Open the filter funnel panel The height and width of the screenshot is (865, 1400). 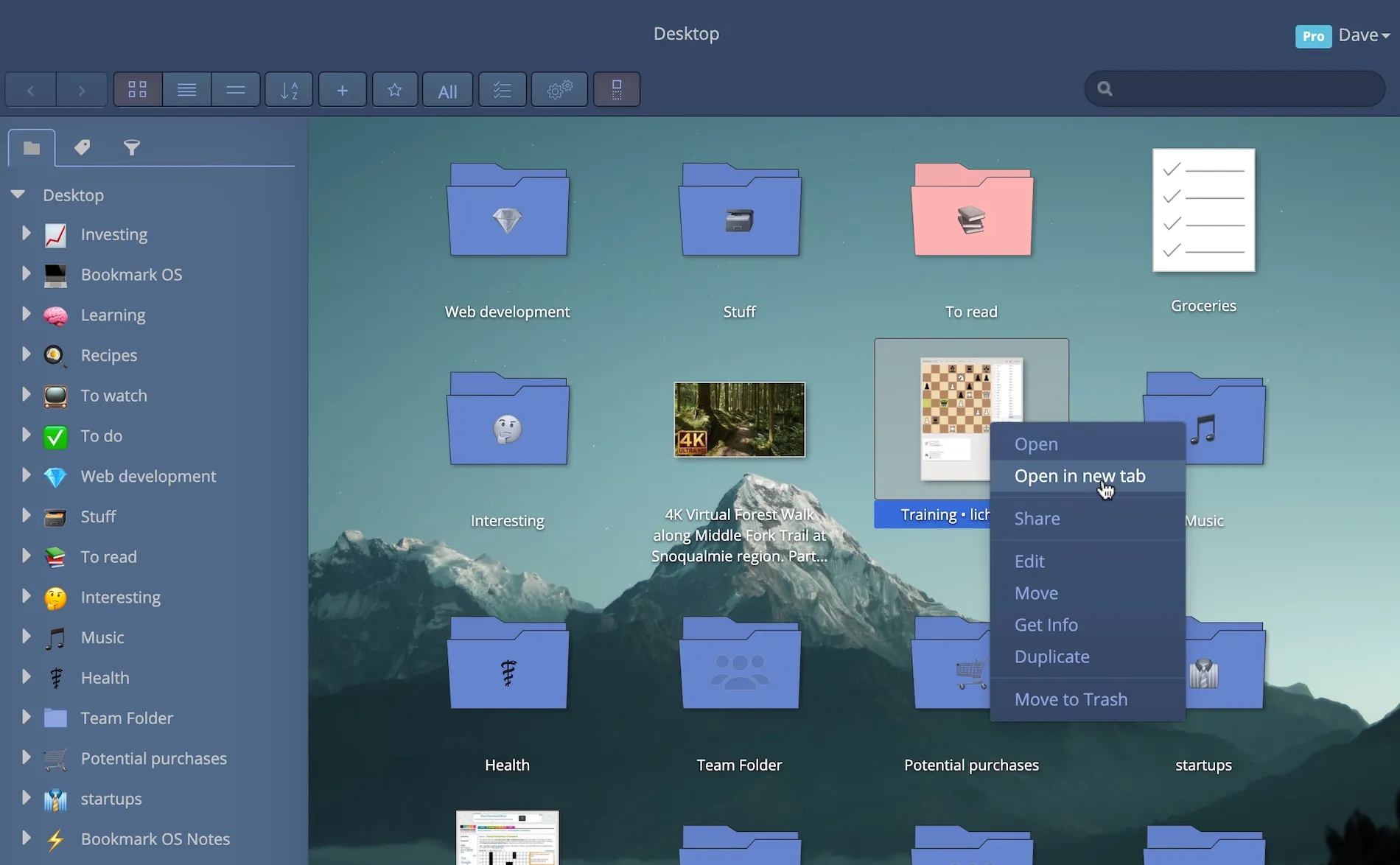132,147
